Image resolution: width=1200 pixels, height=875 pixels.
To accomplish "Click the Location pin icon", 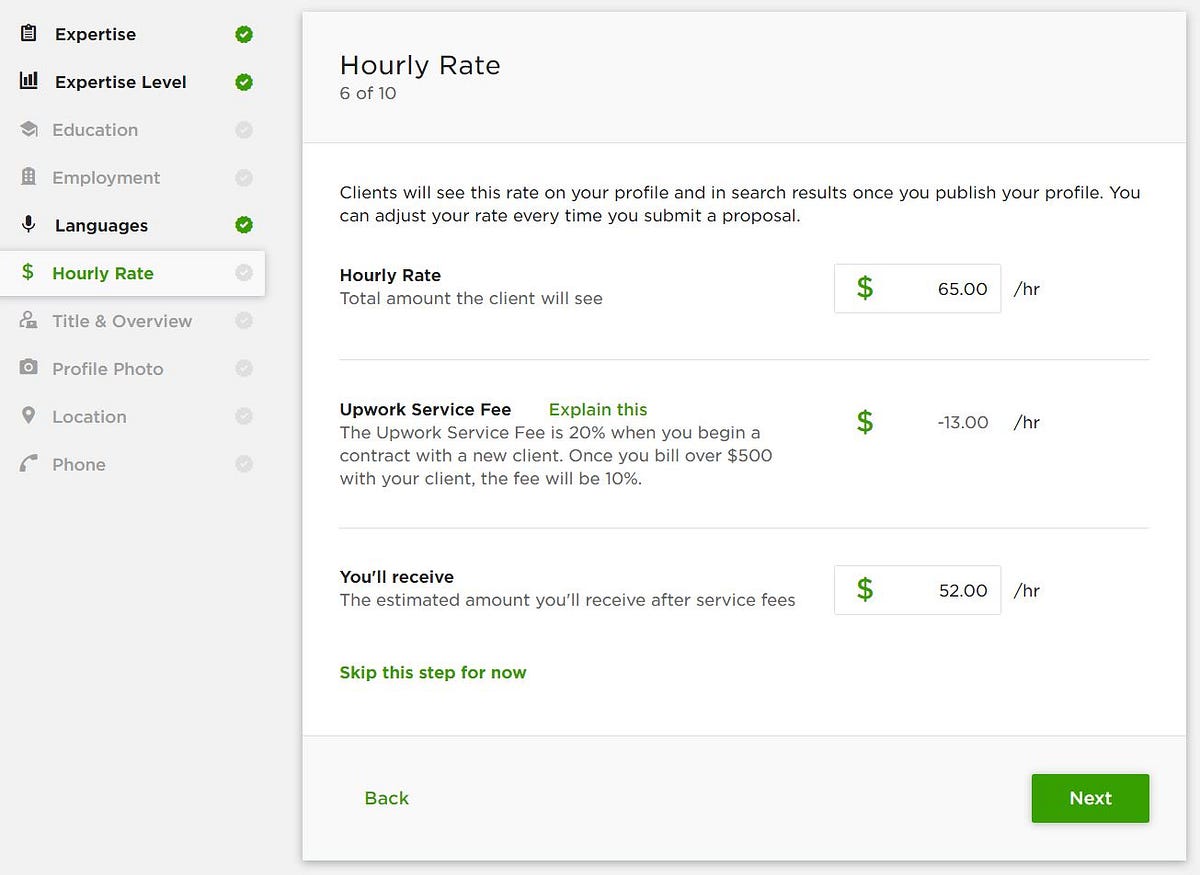I will point(28,415).
